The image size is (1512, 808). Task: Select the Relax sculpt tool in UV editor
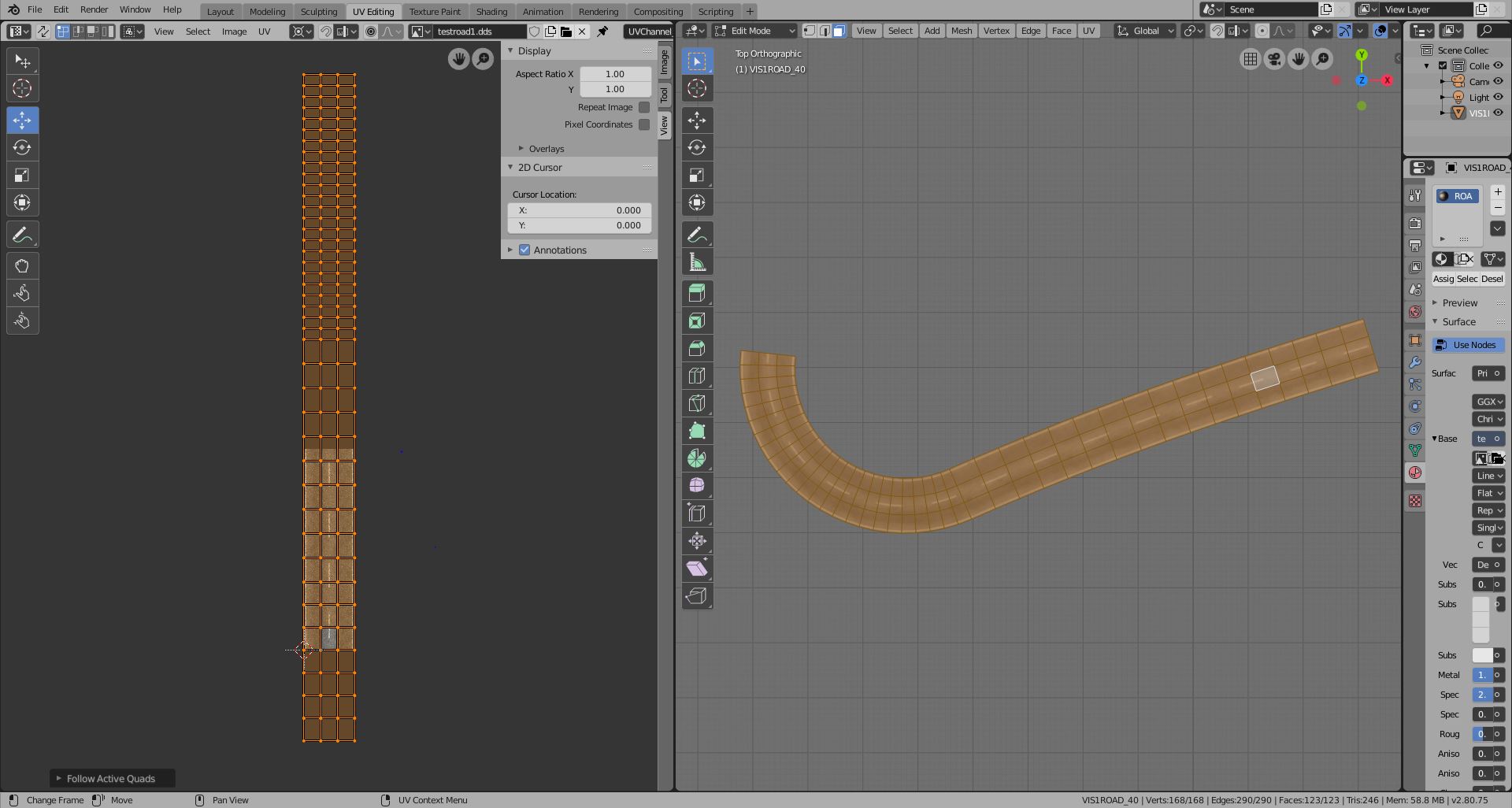point(22,294)
